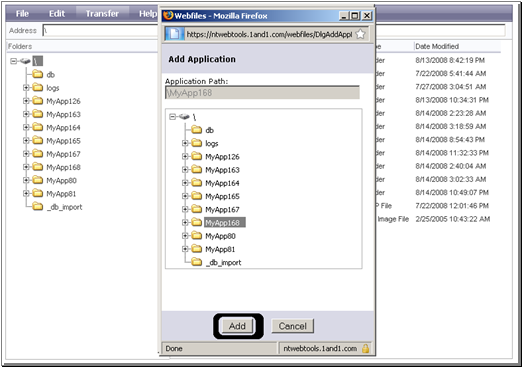Select MyApp164 folder icon in the dialog tree

[197, 183]
